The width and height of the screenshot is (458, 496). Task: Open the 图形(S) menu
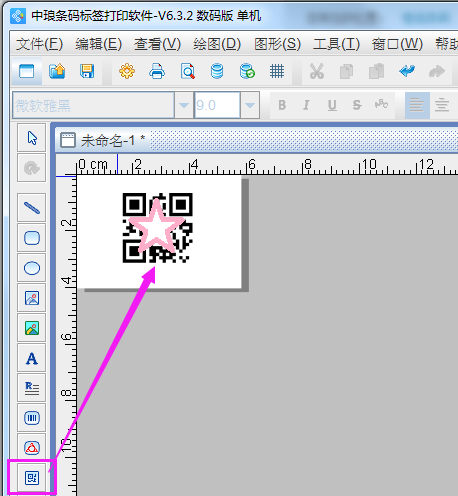[277, 44]
